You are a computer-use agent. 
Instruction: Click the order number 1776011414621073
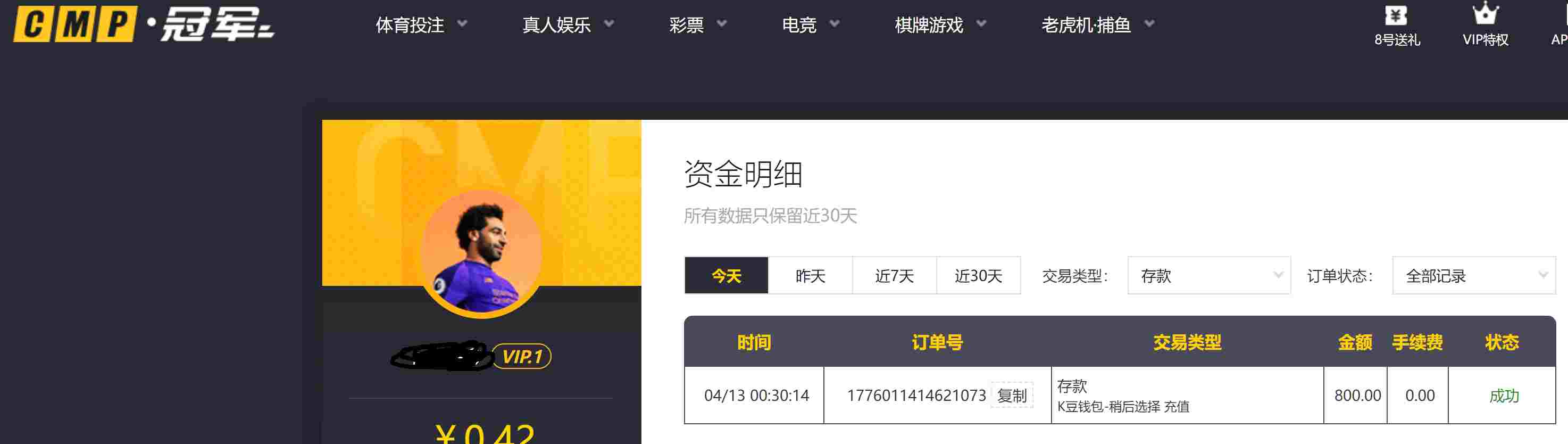click(x=916, y=396)
